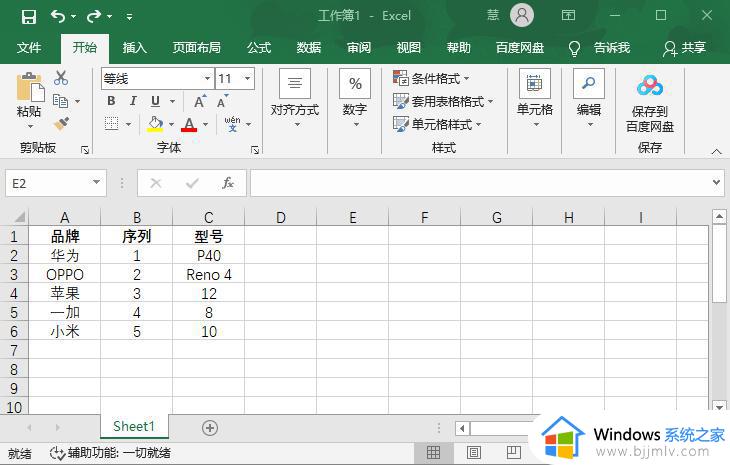Redo the last action
Image resolution: width=730 pixels, height=465 pixels.
94,17
